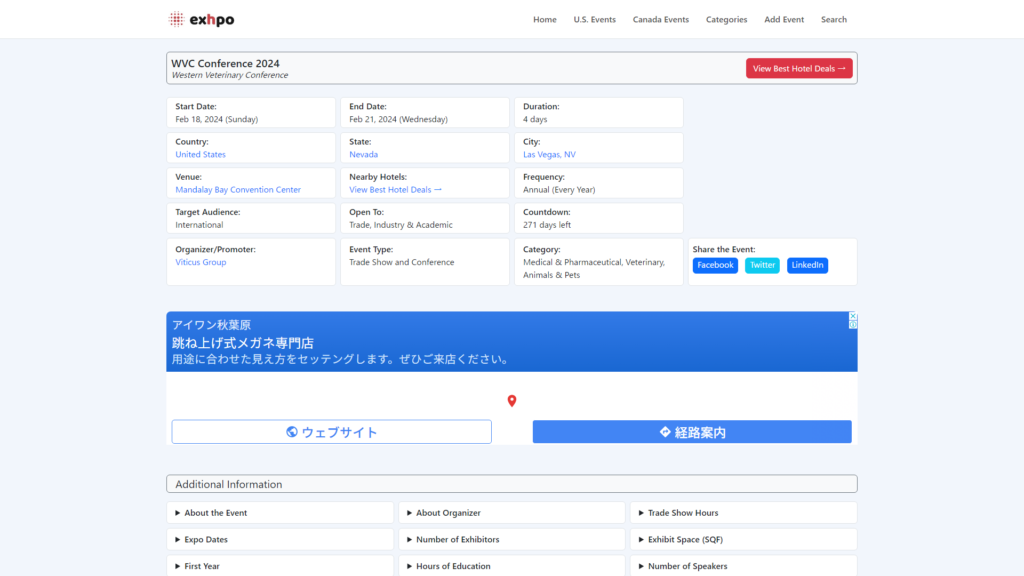Click the Trade Show and Conference text
The width and height of the screenshot is (1024, 576).
(402, 263)
